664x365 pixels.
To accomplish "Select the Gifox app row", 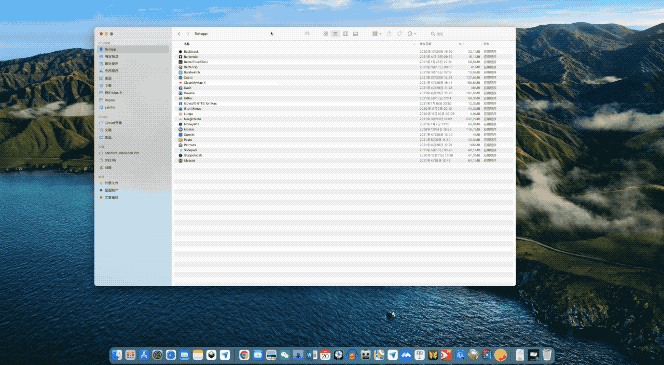I will click(x=343, y=98).
